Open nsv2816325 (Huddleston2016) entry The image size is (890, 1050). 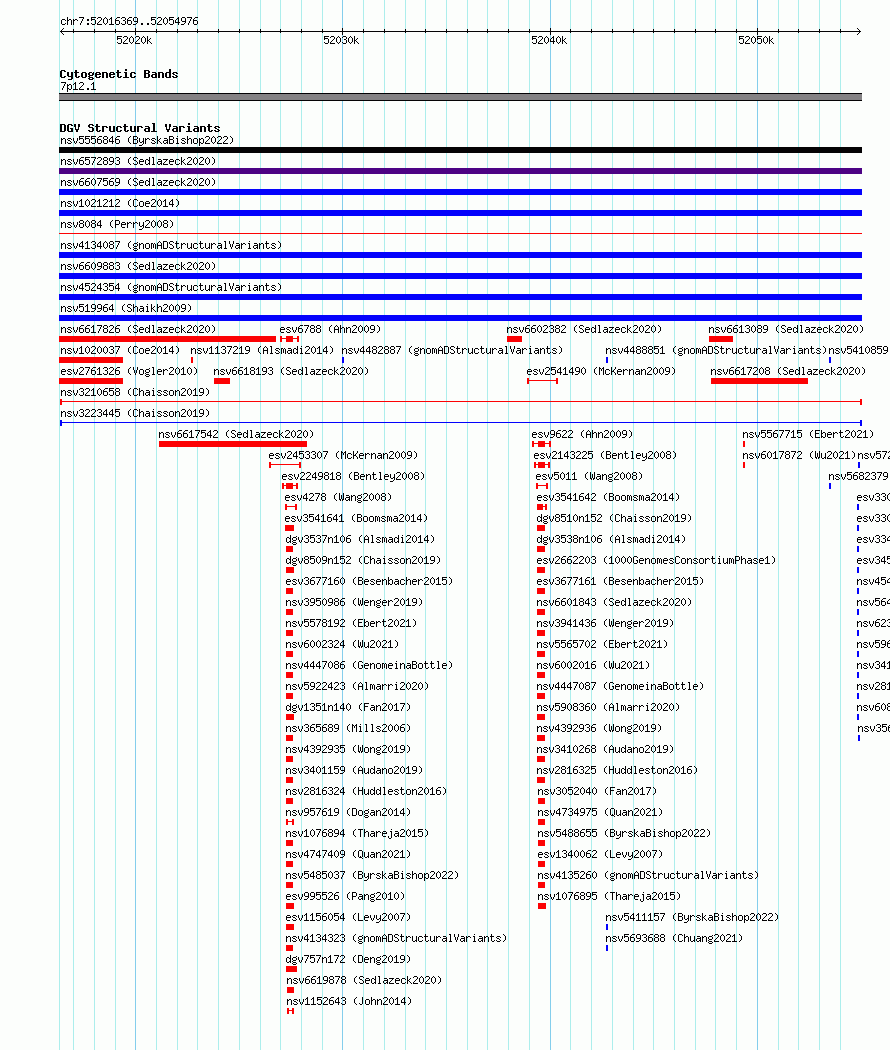point(617,770)
